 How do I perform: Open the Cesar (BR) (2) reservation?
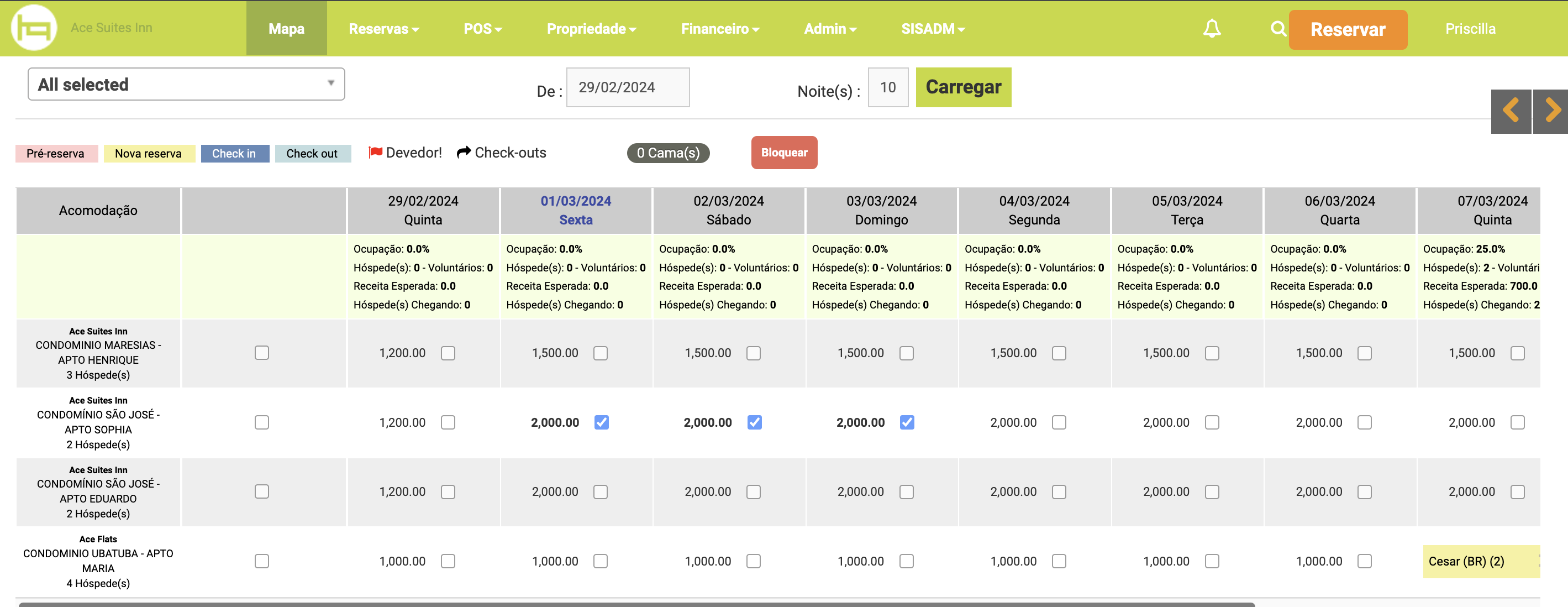tap(1481, 561)
